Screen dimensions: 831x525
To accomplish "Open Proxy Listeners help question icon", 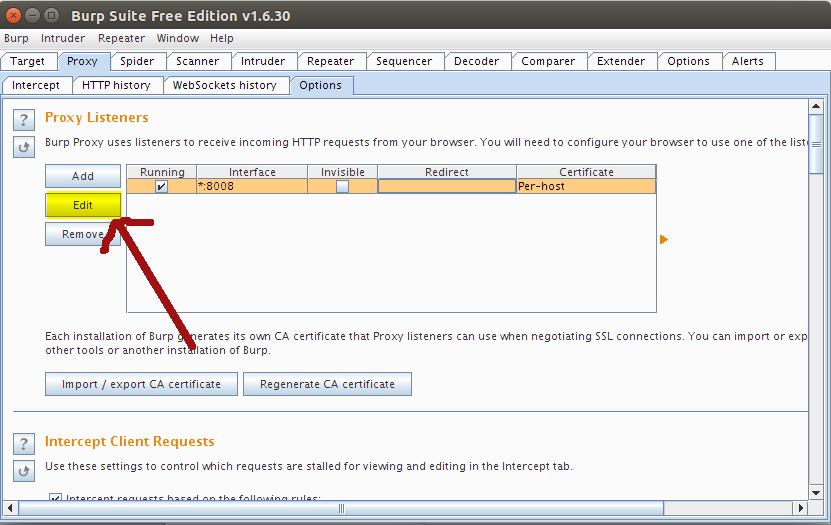I will (x=24, y=120).
